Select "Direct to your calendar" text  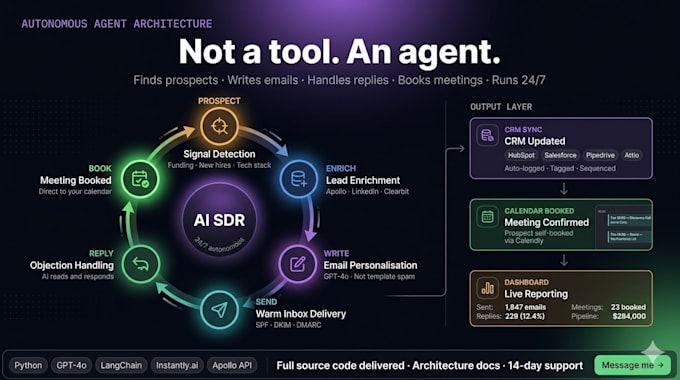75,191
